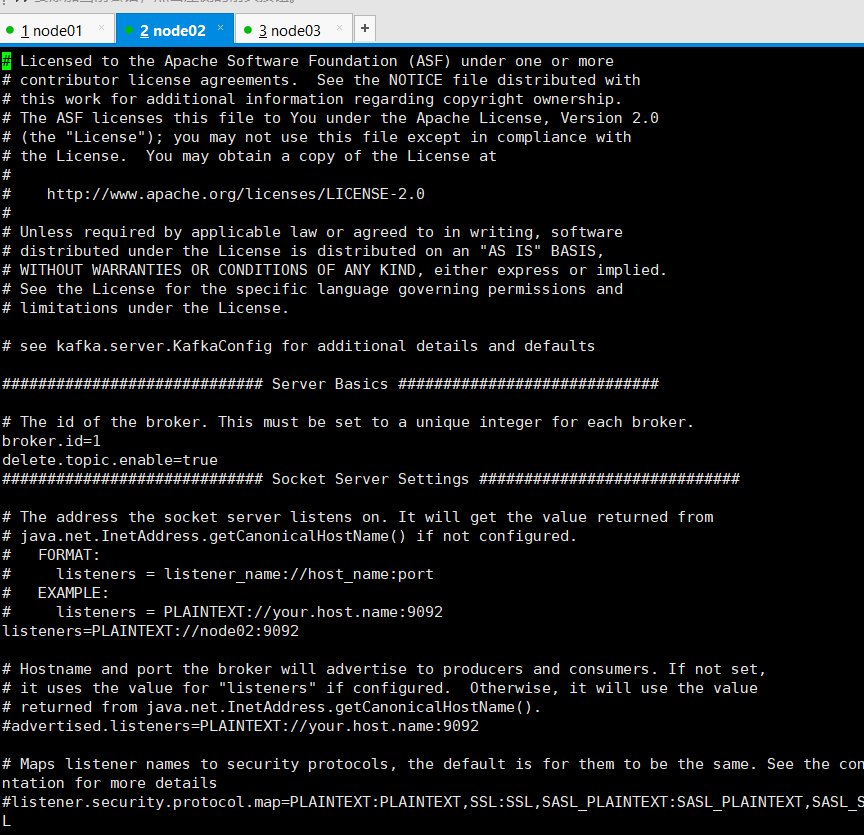Place cursor on broker.id=1 line

click(51, 441)
